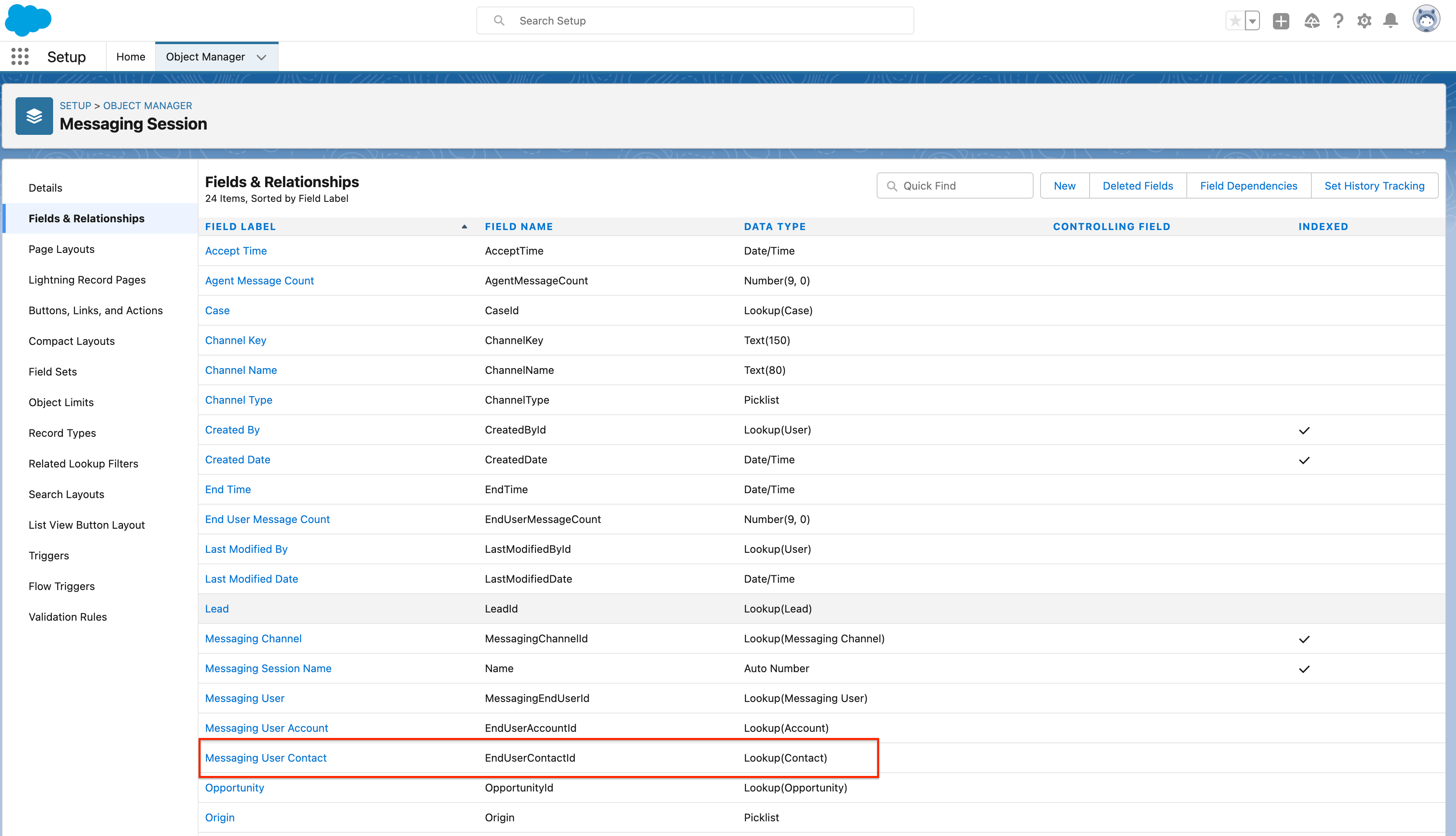Open Field Sets in sidebar
The height and width of the screenshot is (836, 1456).
click(x=53, y=371)
